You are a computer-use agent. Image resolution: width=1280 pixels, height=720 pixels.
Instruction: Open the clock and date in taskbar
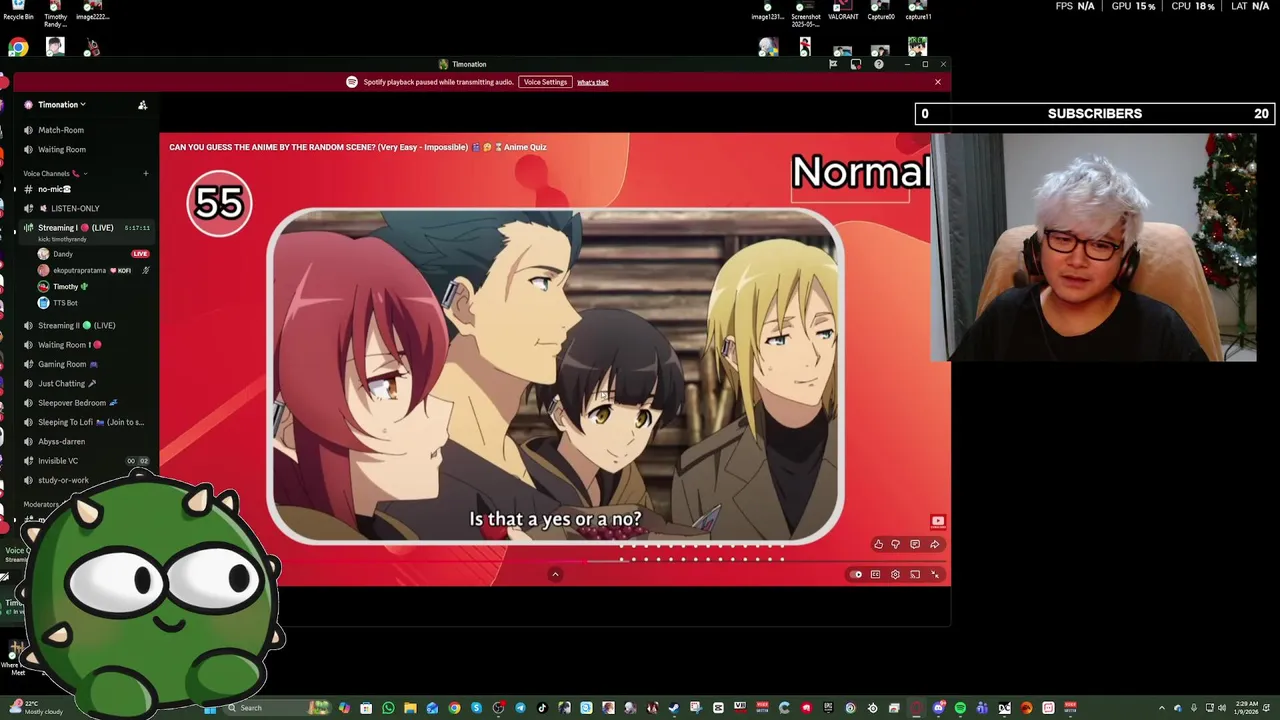[x=1246, y=708]
